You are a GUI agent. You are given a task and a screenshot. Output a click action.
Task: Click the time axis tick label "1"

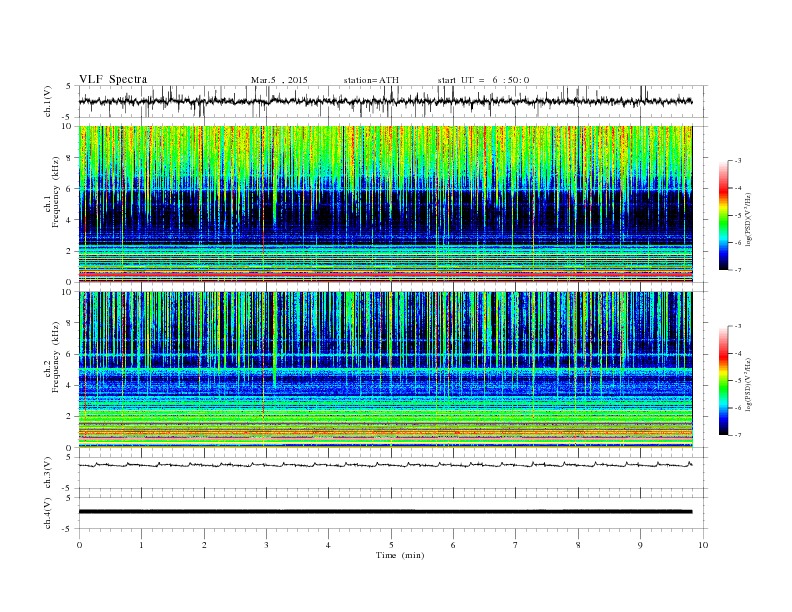coord(141,545)
